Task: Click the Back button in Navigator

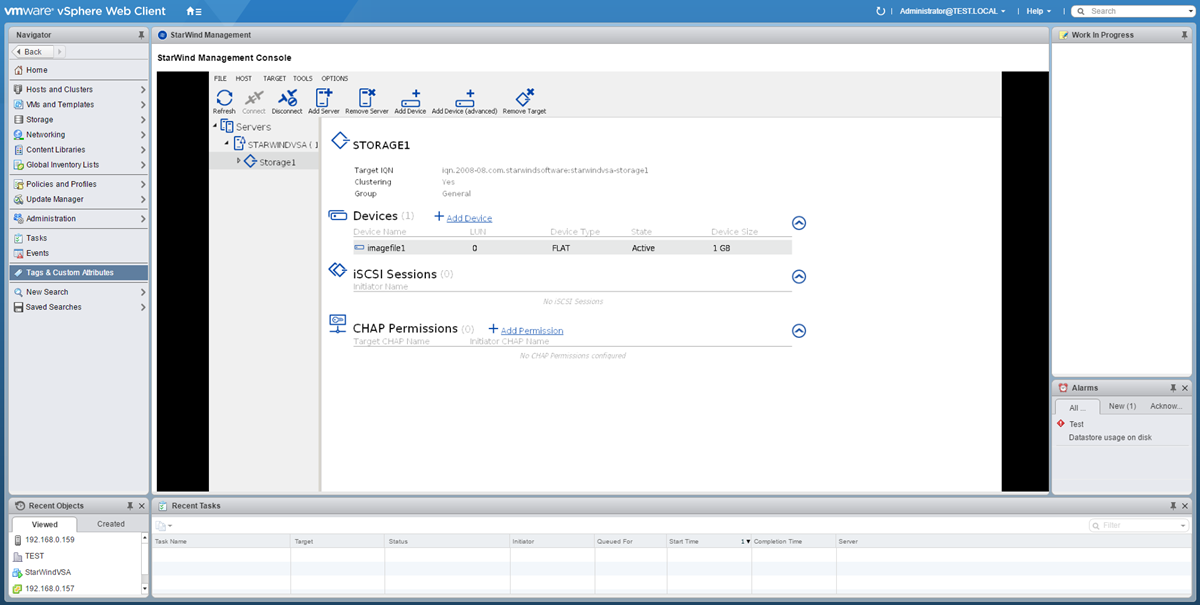Action: point(33,51)
